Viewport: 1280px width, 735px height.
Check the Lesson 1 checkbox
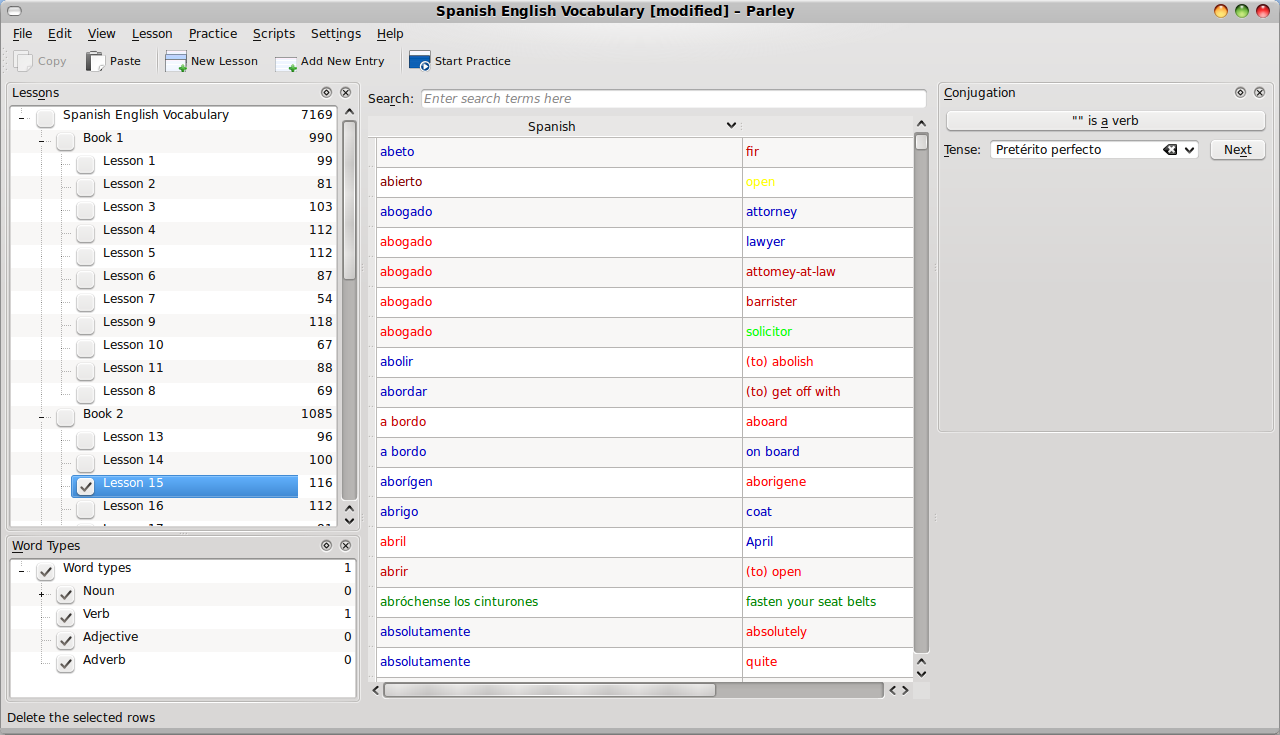85,164
